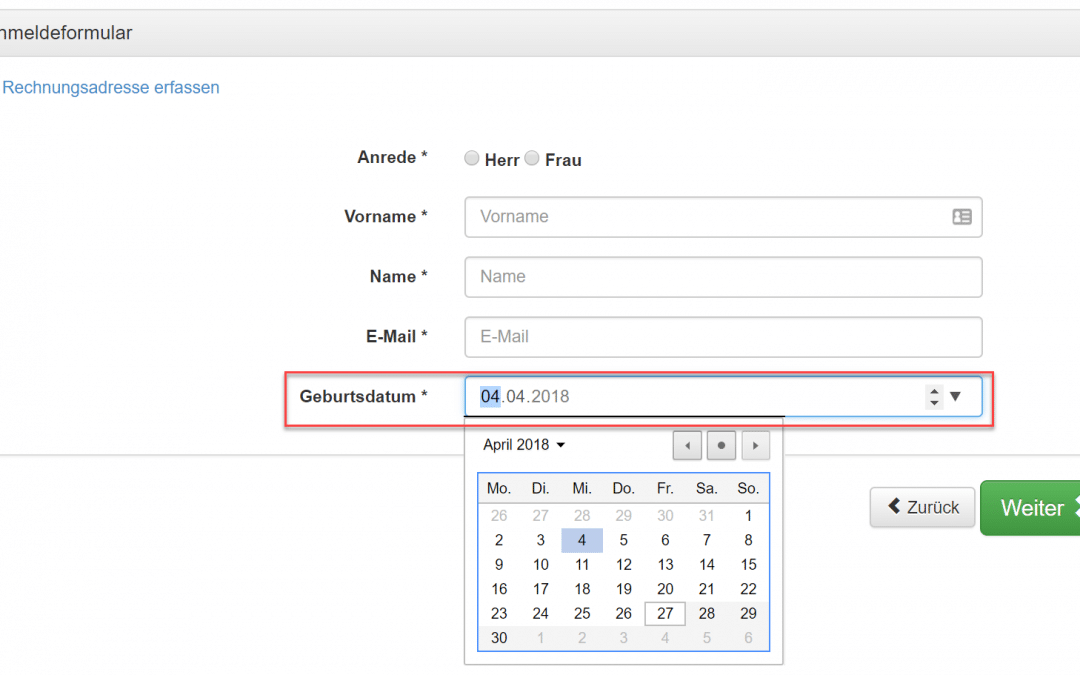
Task: Select the Herr radio button
Action: click(471, 158)
